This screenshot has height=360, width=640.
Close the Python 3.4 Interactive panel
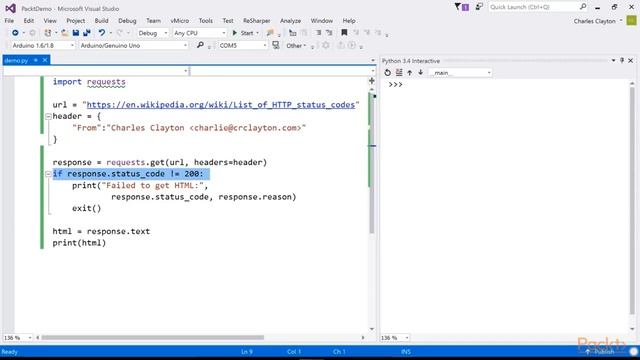(x=631, y=60)
